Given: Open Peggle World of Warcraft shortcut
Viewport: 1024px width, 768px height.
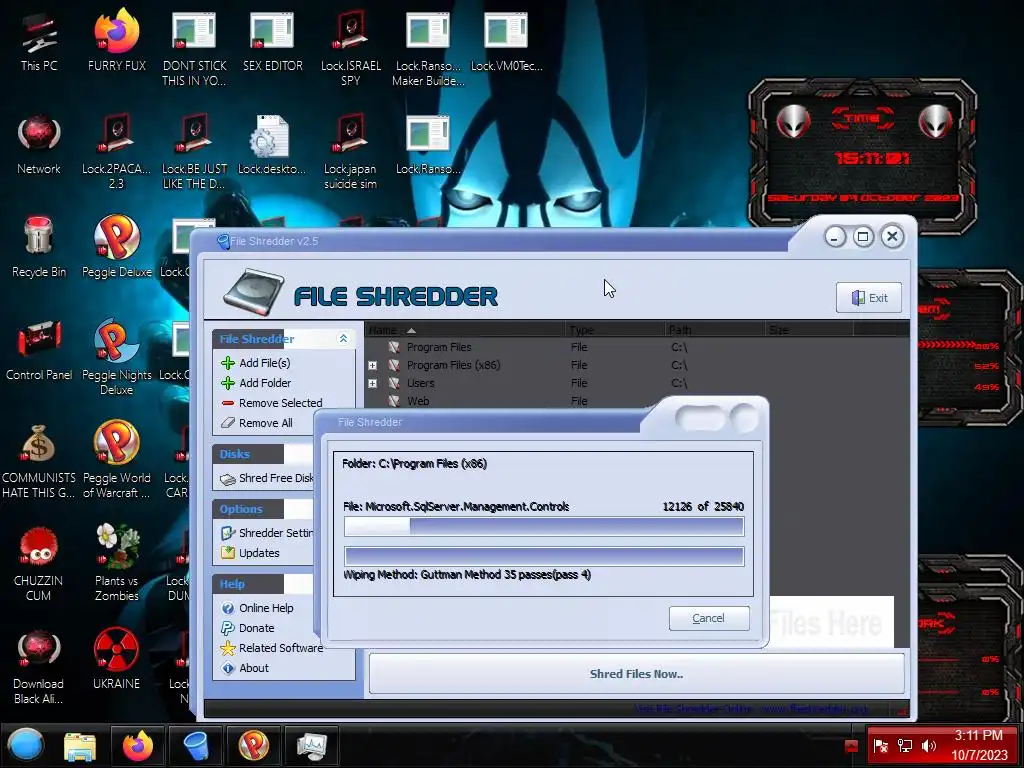Looking at the screenshot, I should tap(116, 460).
